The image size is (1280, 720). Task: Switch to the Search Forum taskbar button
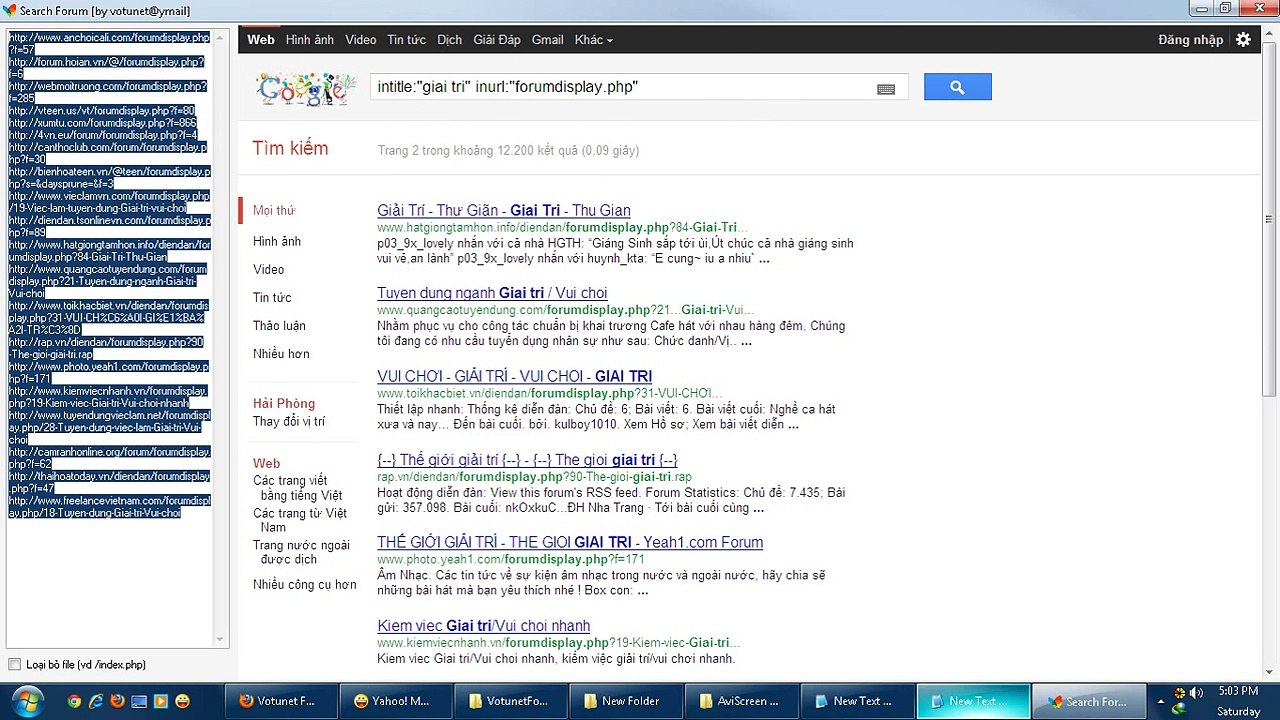pyautogui.click(x=1088, y=701)
